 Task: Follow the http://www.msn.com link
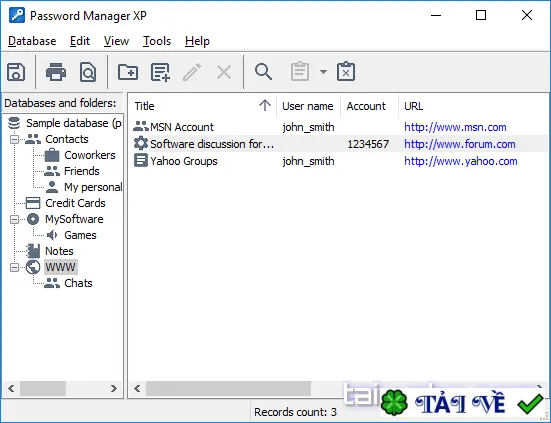pos(455,127)
